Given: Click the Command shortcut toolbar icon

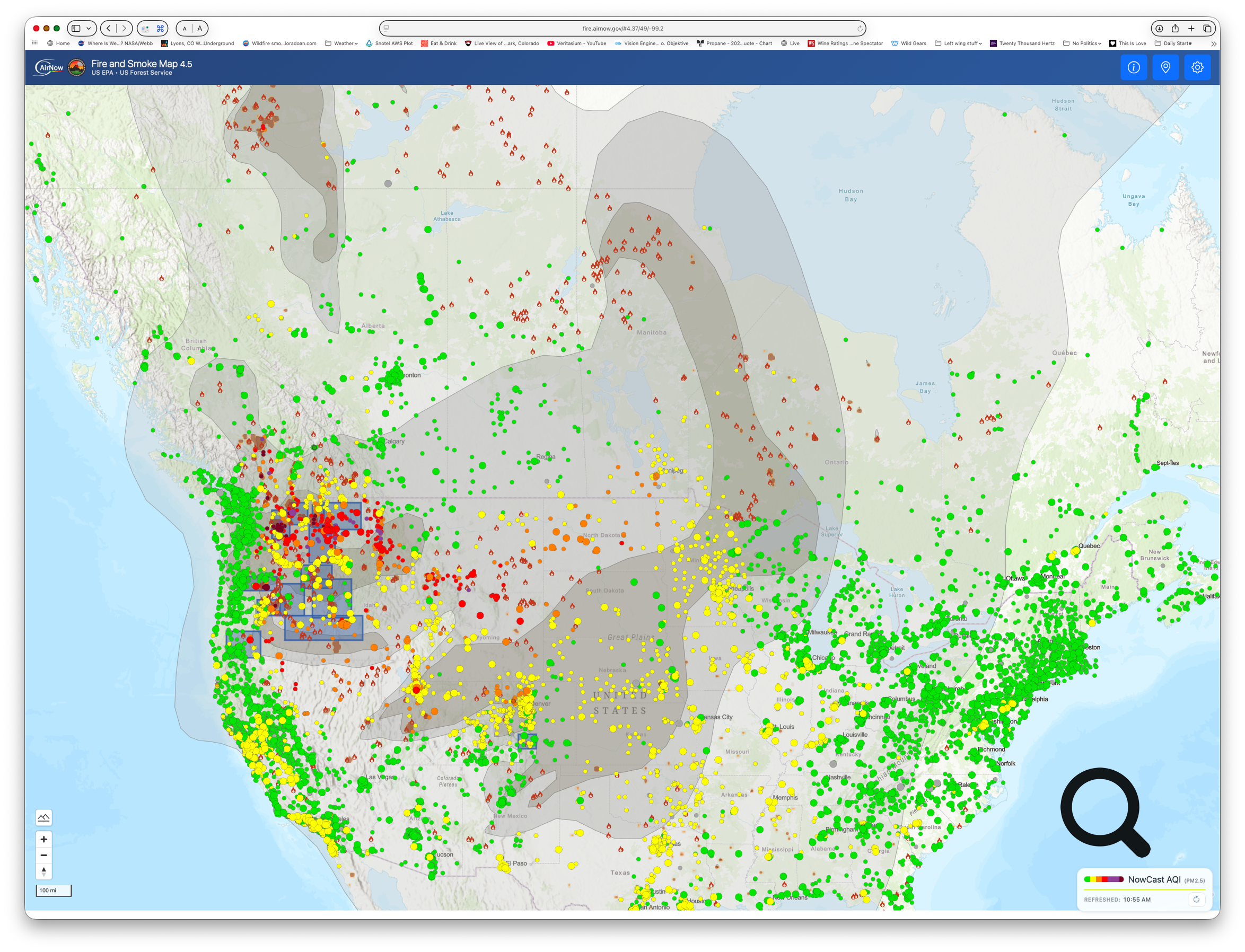Looking at the screenshot, I should (160, 28).
